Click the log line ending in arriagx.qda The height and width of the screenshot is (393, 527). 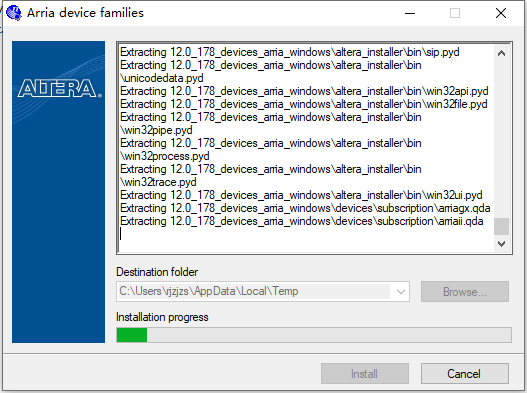[305, 208]
